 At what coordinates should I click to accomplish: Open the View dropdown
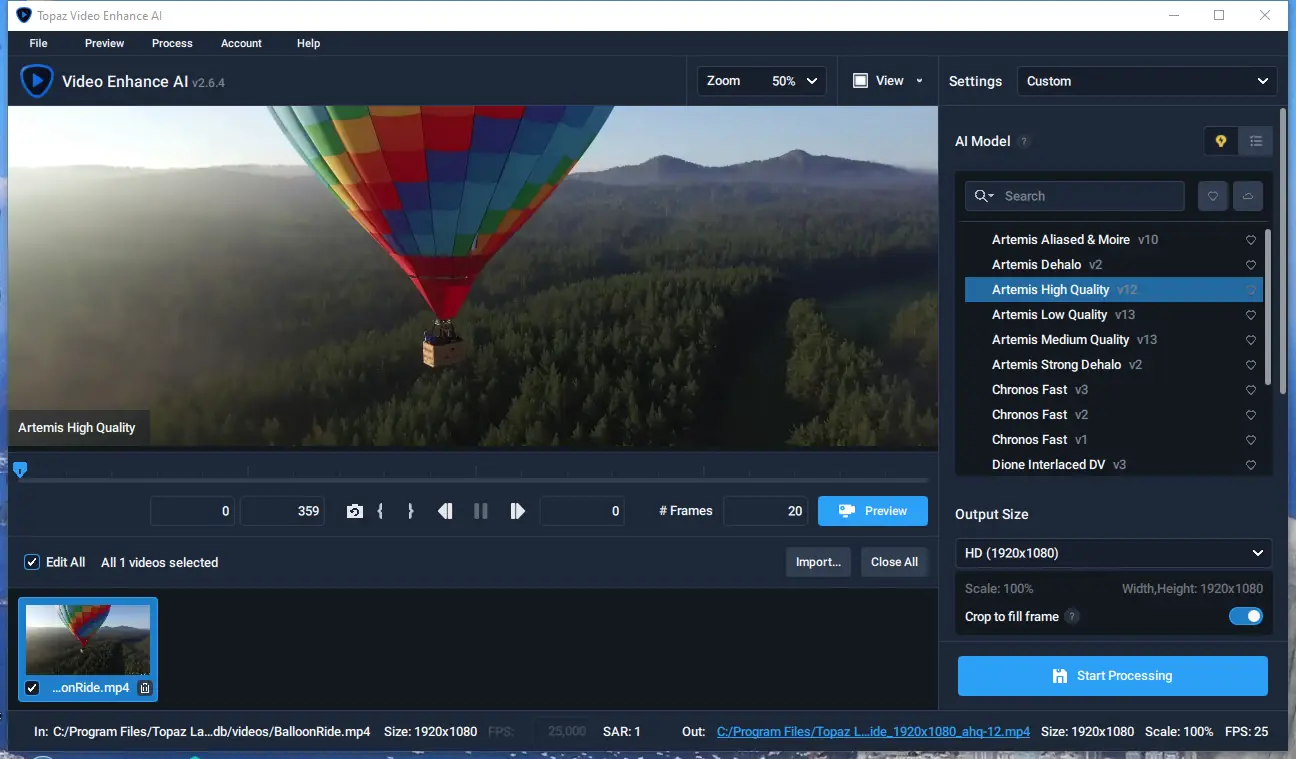click(888, 81)
